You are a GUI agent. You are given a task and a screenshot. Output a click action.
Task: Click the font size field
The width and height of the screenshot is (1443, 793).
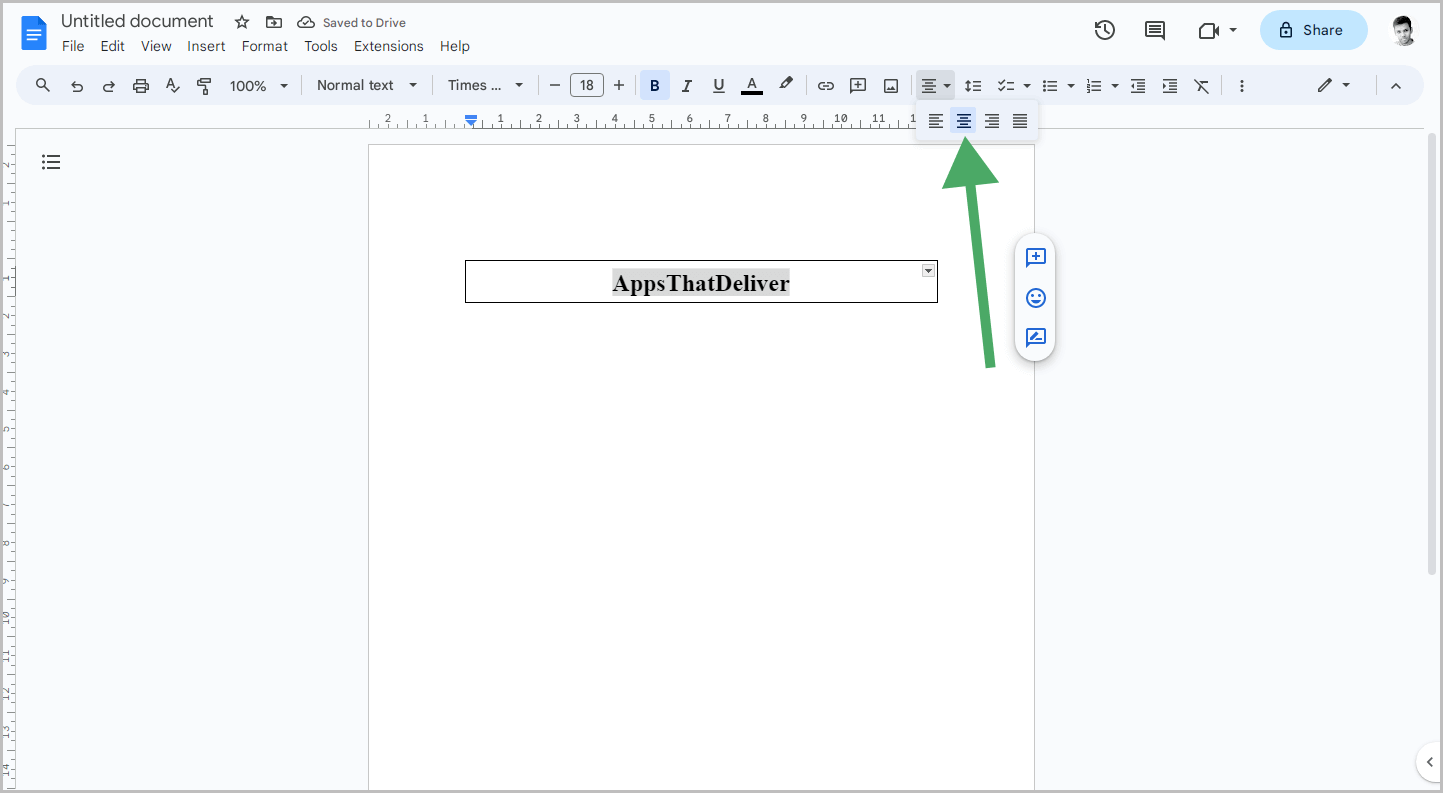coord(587,85)
